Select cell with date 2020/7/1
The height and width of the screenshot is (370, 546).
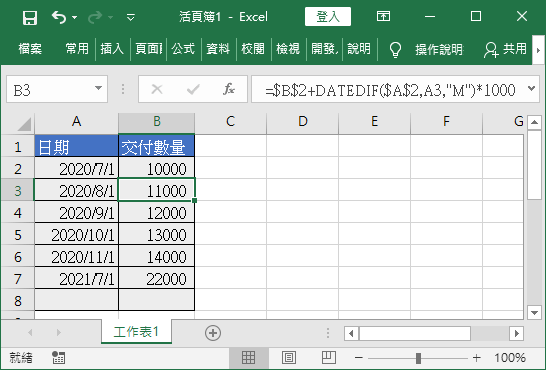pyautogui.click(x=77, y=168)
